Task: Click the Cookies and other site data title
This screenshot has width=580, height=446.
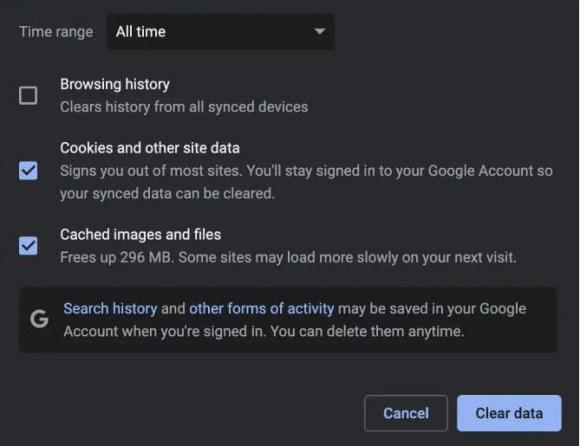Action: tap(150, 148)
